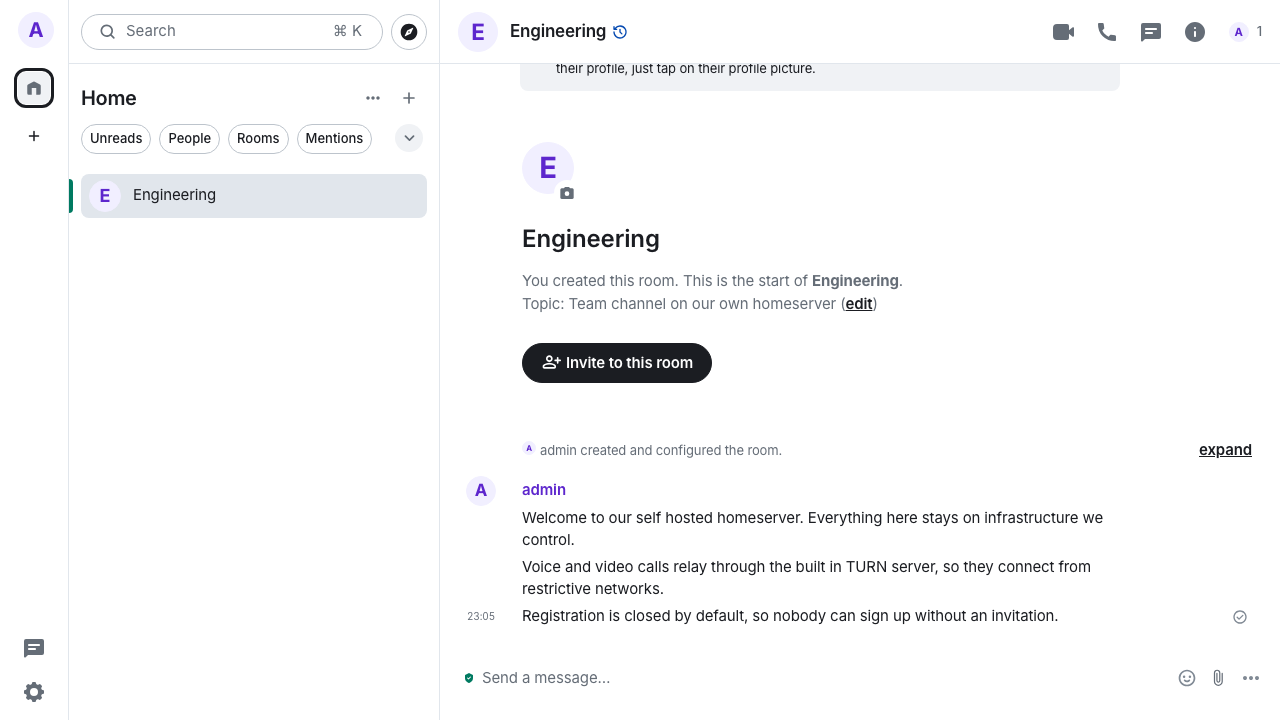This screenshot has height=720, width=1280.
Task: Open the threads panel in room header
Action: 1151,32
